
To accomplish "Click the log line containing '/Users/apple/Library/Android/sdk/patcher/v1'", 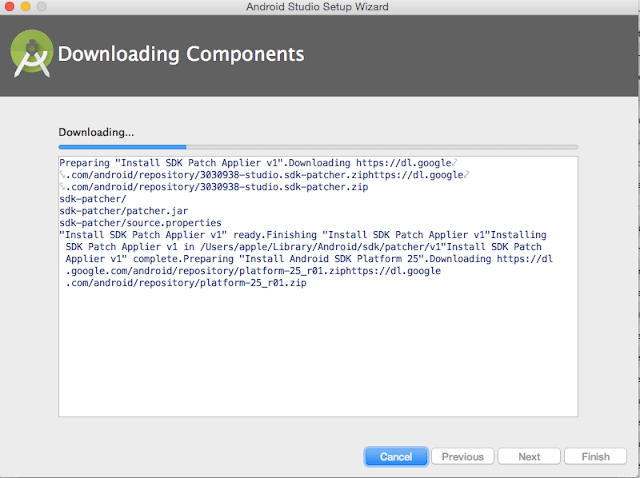I will pos(303,247).
